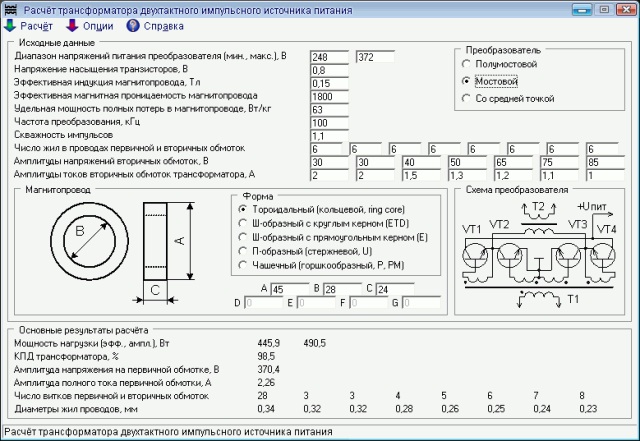Screen dimensions: 640x441
Task: Click secondary voltage field showing 85
Action: pos(606,162)
